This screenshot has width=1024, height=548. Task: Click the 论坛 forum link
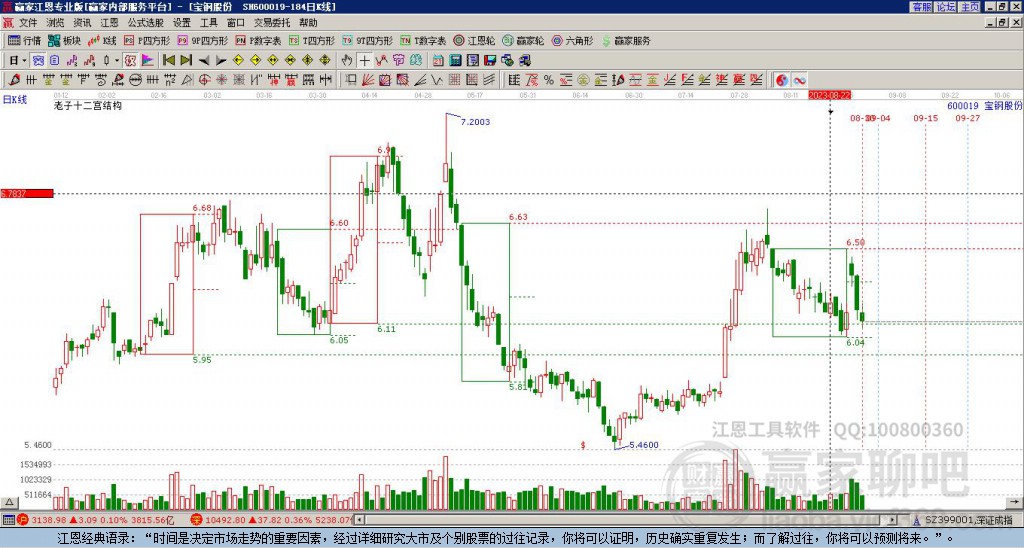coord(946,7)
